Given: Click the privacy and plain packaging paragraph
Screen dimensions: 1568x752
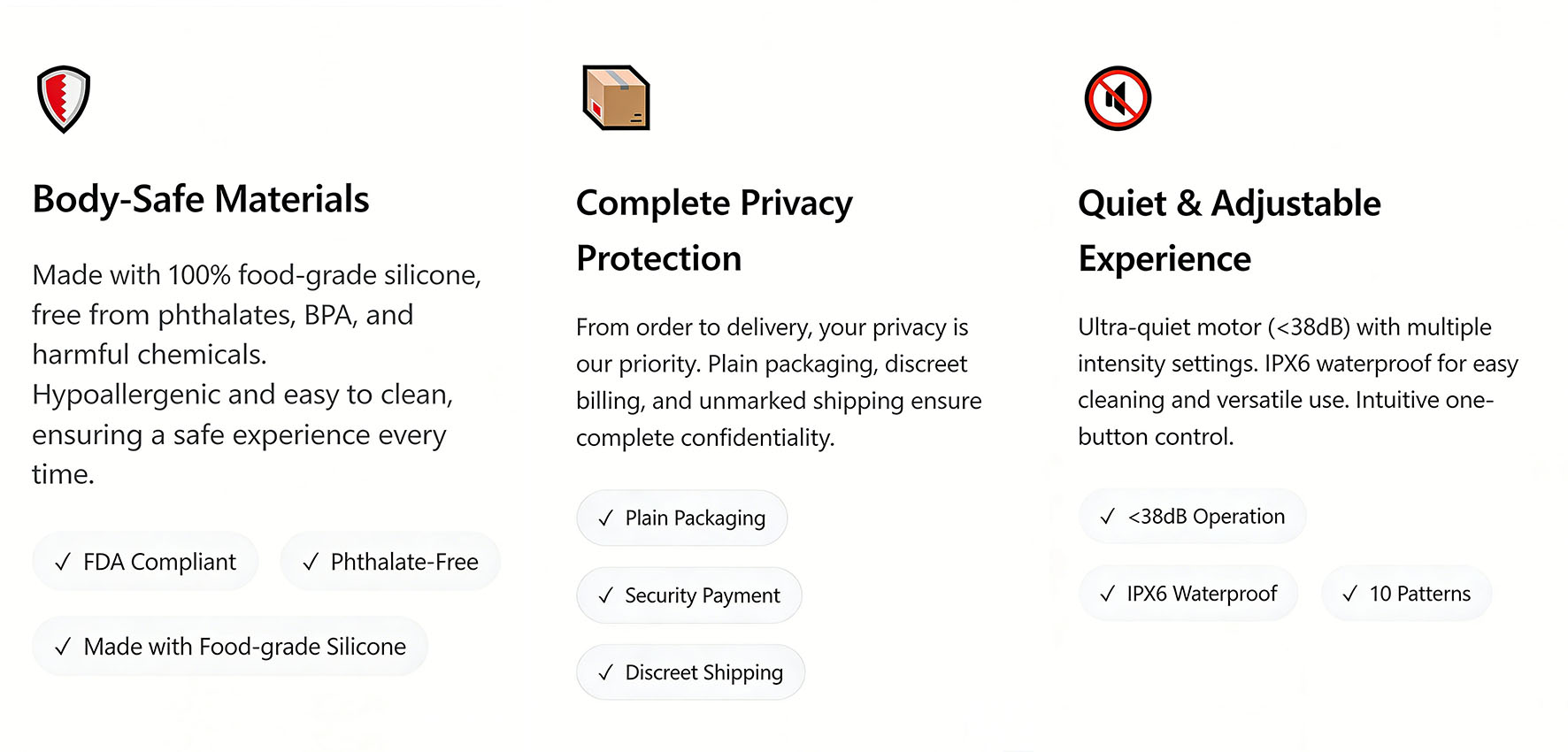Looking at the screenshot, I should 779,382.
